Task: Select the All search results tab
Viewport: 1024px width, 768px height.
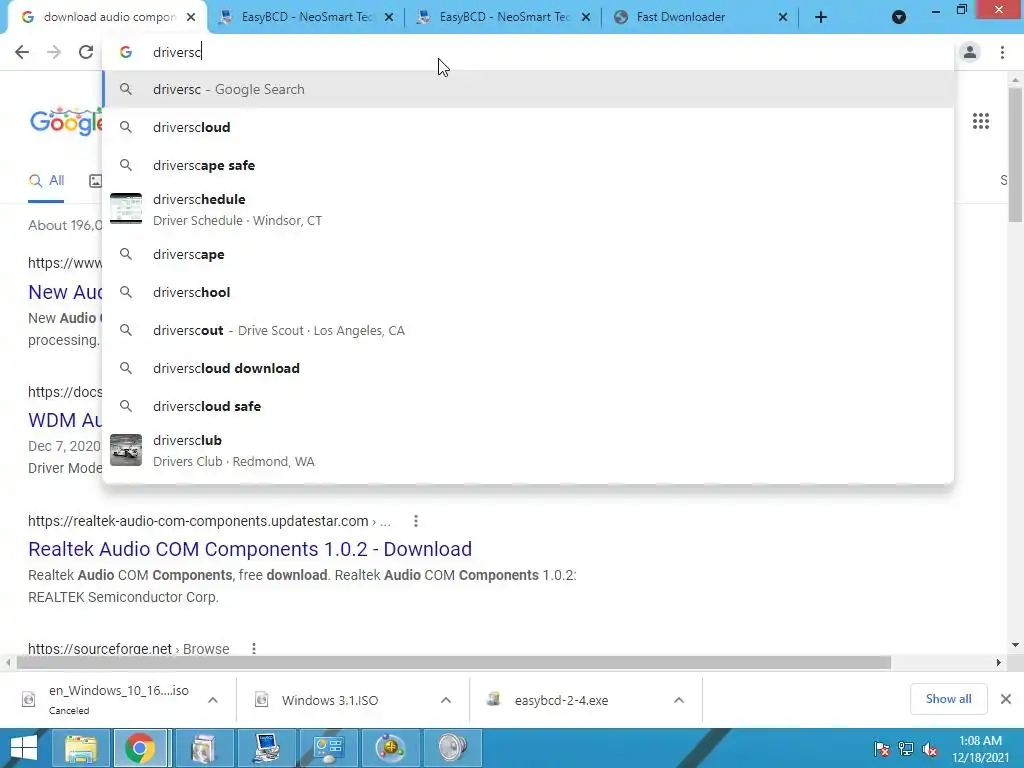Action: click(x=46, y=181)
